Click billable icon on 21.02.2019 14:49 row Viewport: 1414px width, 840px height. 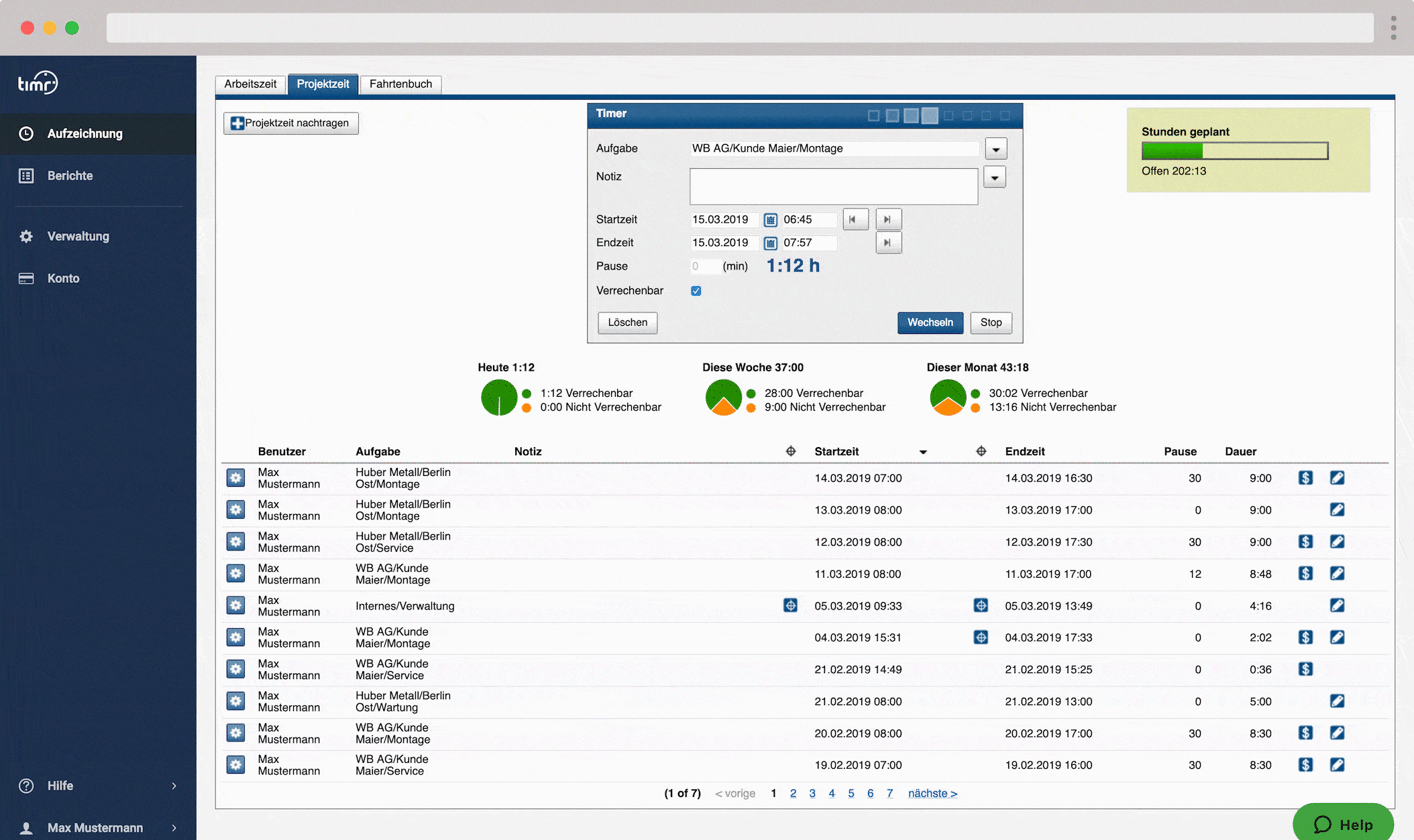tap(1305, 669)
